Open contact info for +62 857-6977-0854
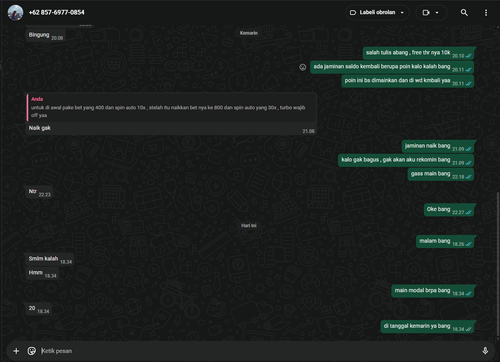 point(57,12)
